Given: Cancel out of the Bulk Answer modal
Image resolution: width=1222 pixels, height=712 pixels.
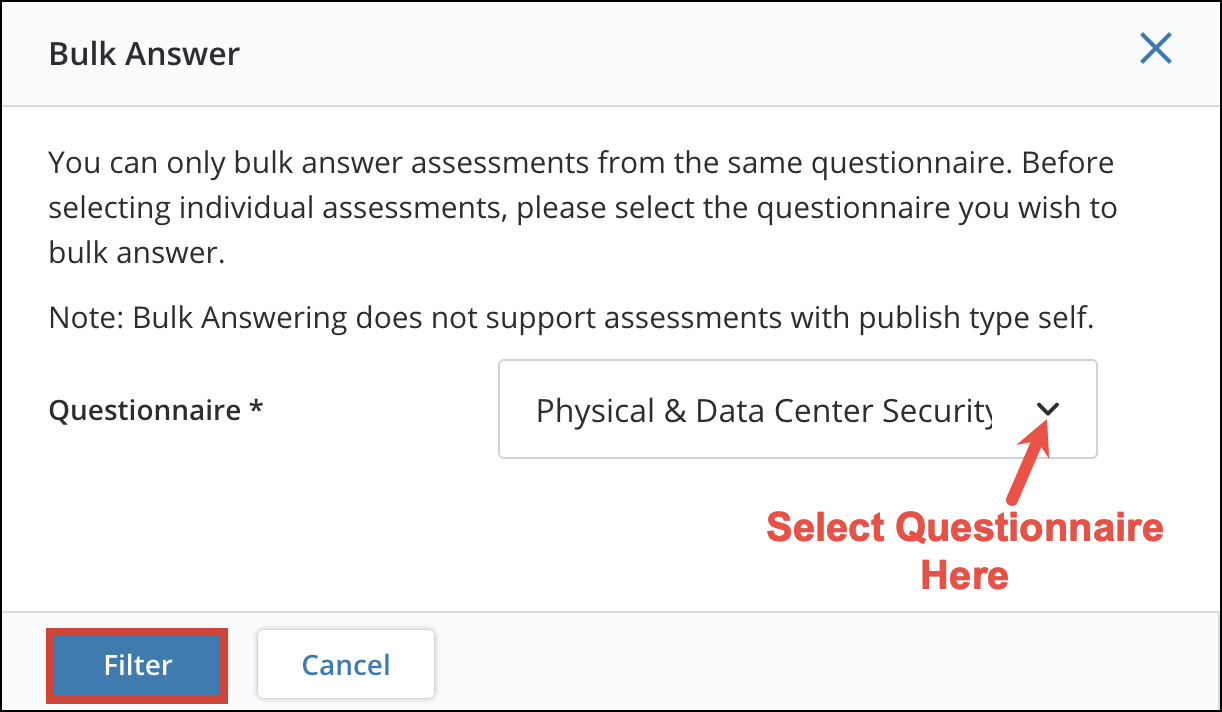Looking at the screenshot, I should coord(345,663).
